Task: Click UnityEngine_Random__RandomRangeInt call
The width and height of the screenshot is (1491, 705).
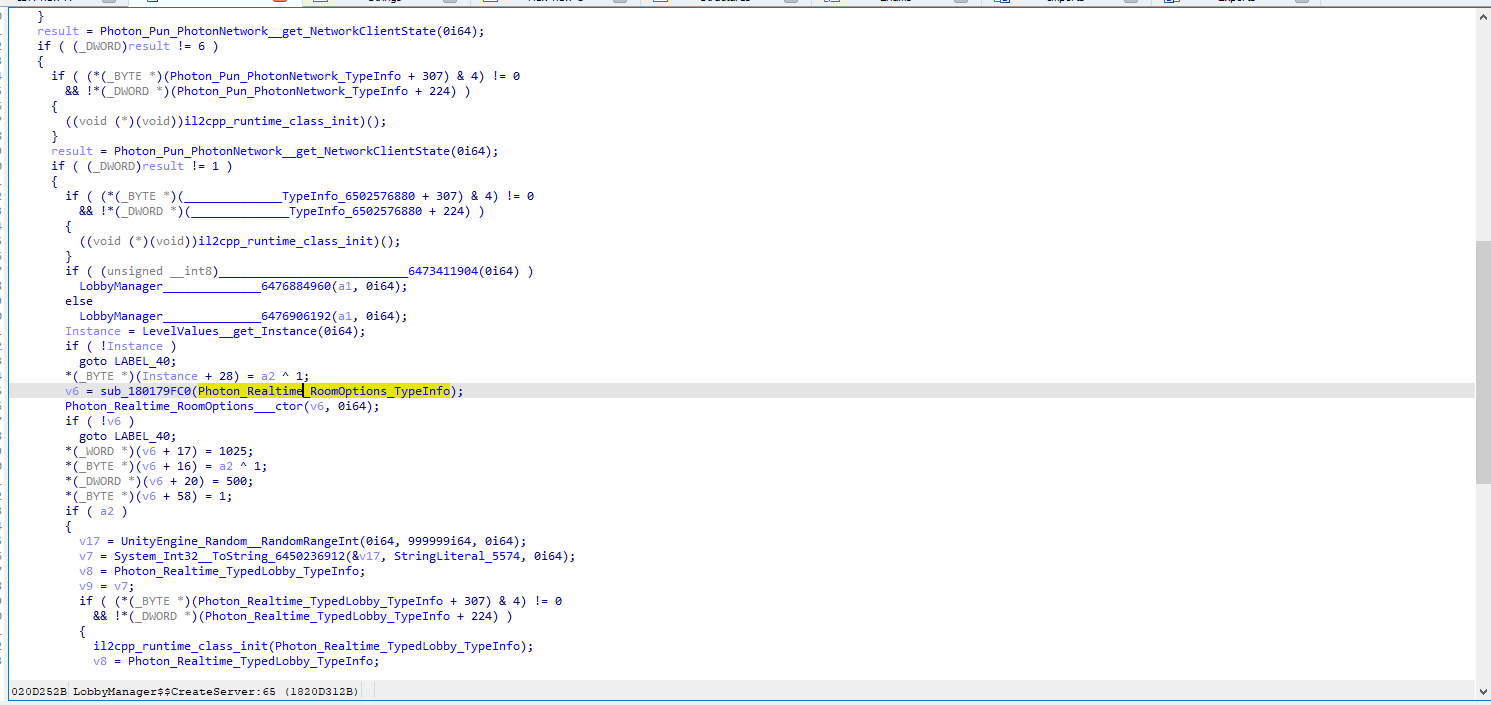Action: point(240,541)
